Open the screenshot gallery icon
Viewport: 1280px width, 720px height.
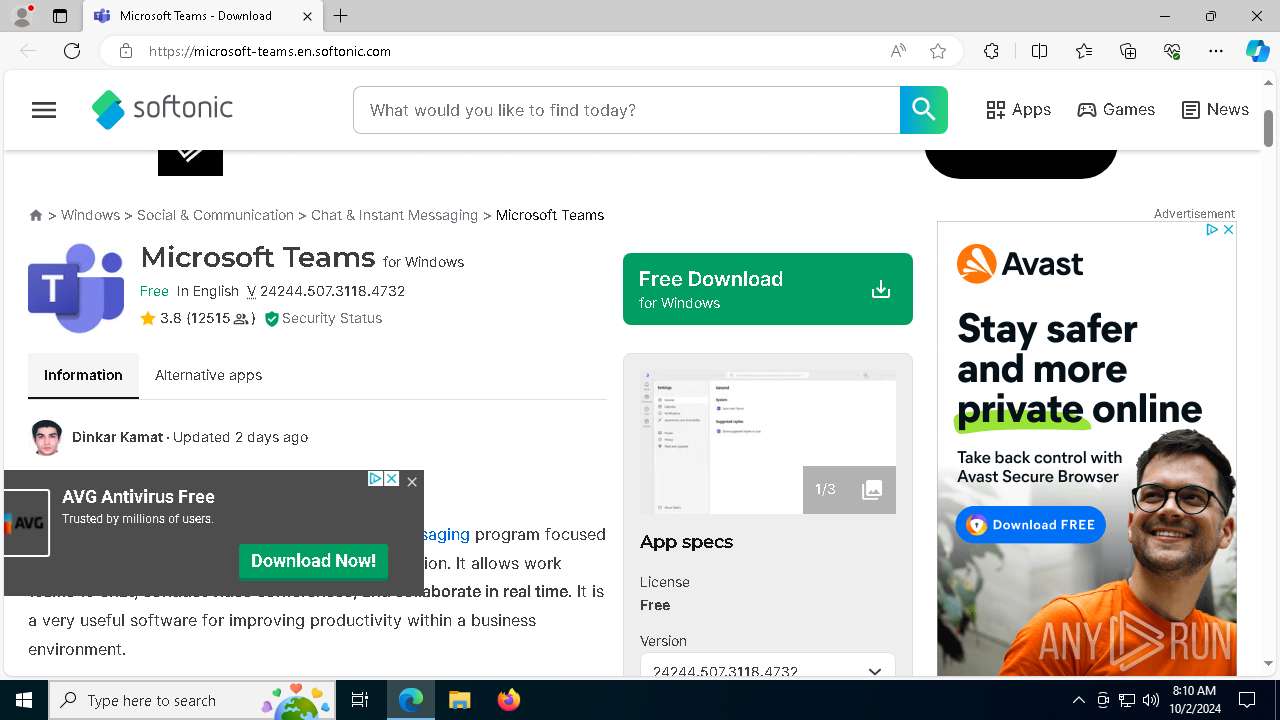point(872,490)
